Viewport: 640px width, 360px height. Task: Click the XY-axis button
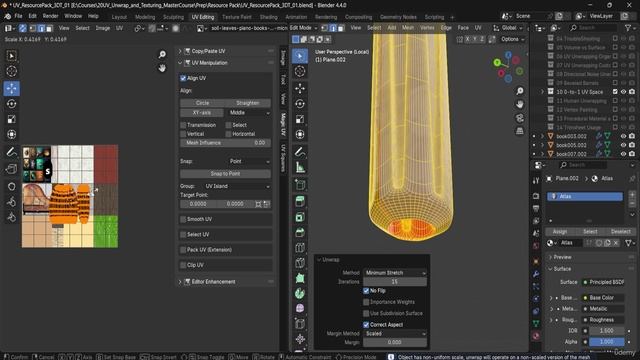coord(202,113)
